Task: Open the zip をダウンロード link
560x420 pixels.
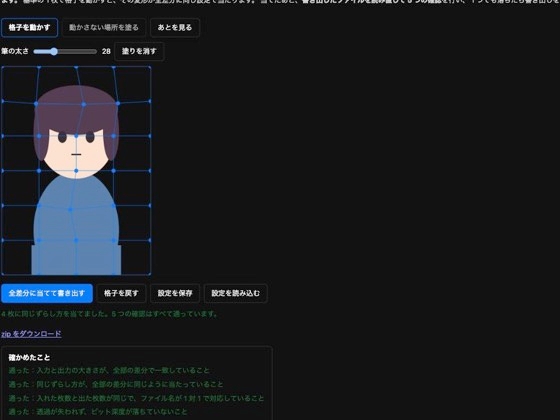Action: coord(31,334)
